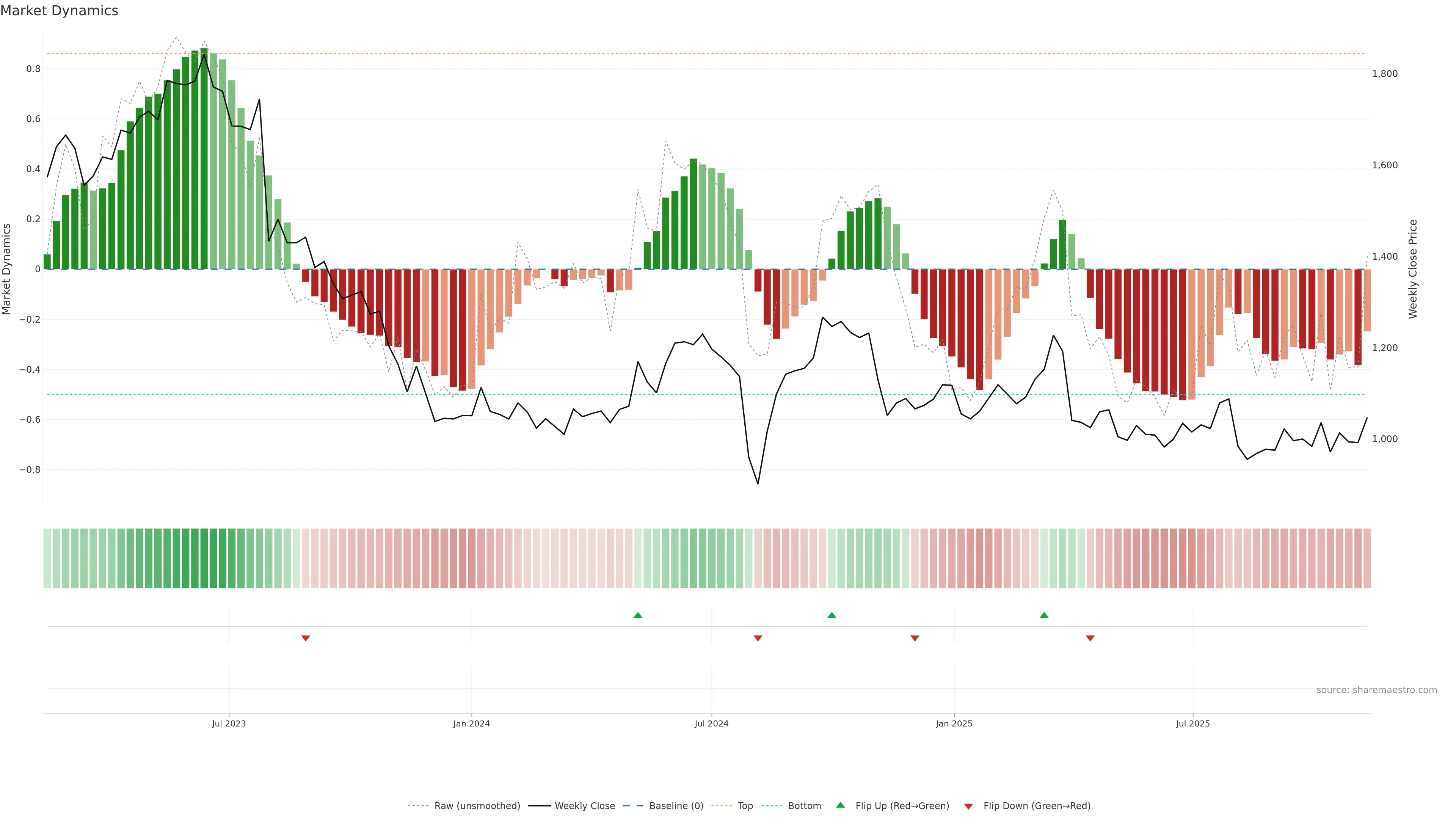1456x819 pixels.
Task: Click the first red flip-down marker after Jul 2023
Action: click(x=306, y=638)
